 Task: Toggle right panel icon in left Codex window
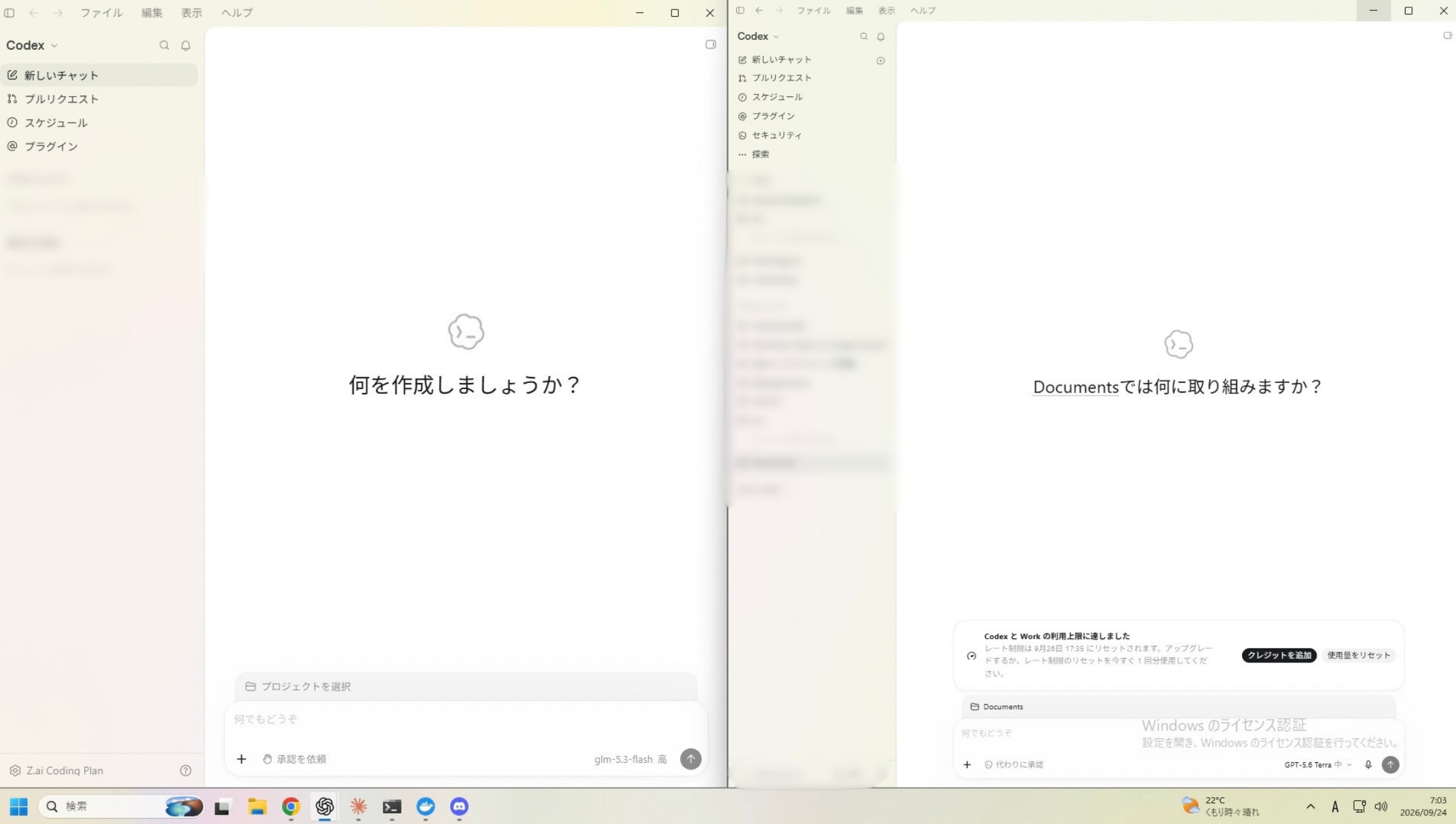click(711, 44)
